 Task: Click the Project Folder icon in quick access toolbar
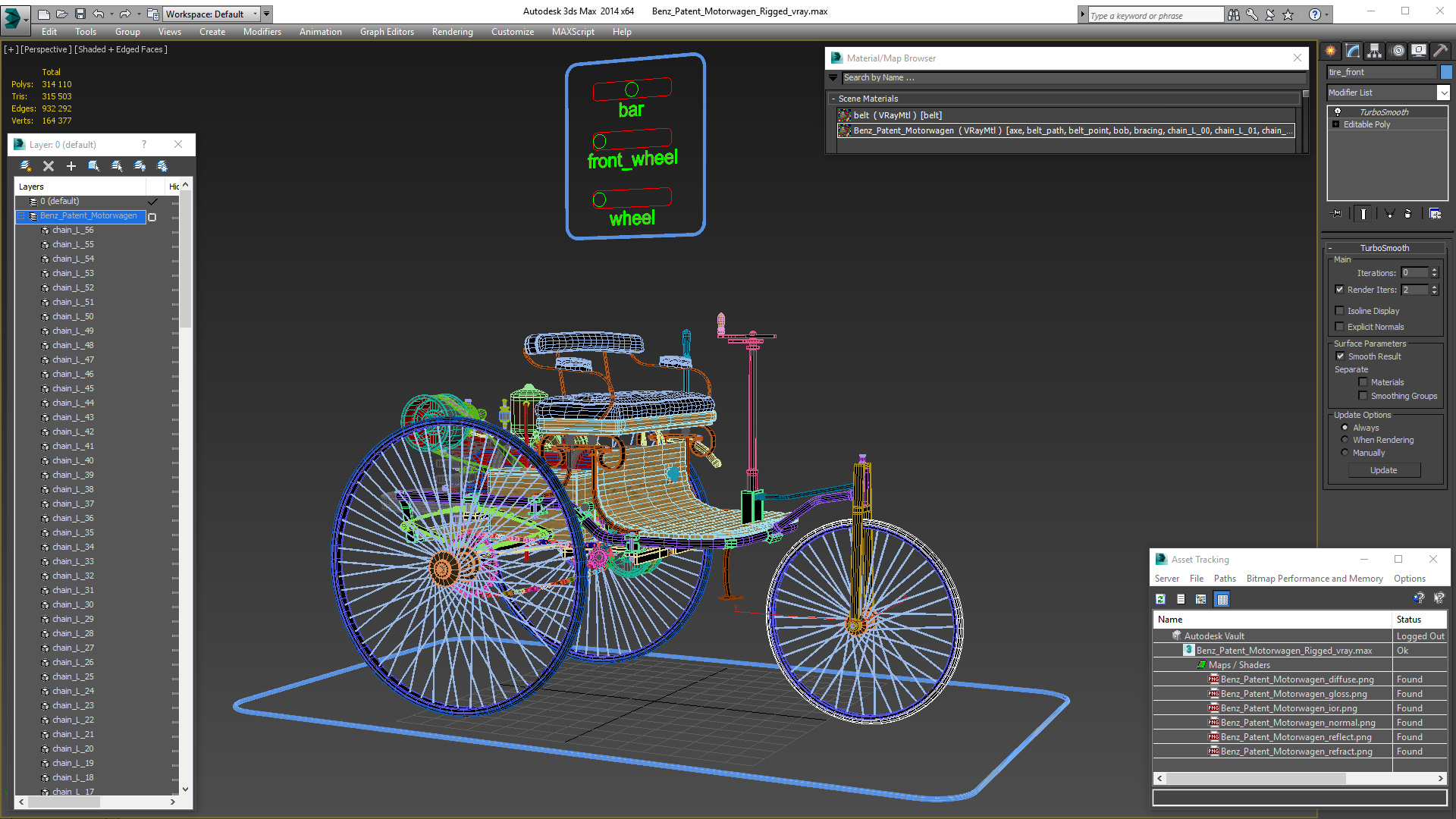[153, 14]
